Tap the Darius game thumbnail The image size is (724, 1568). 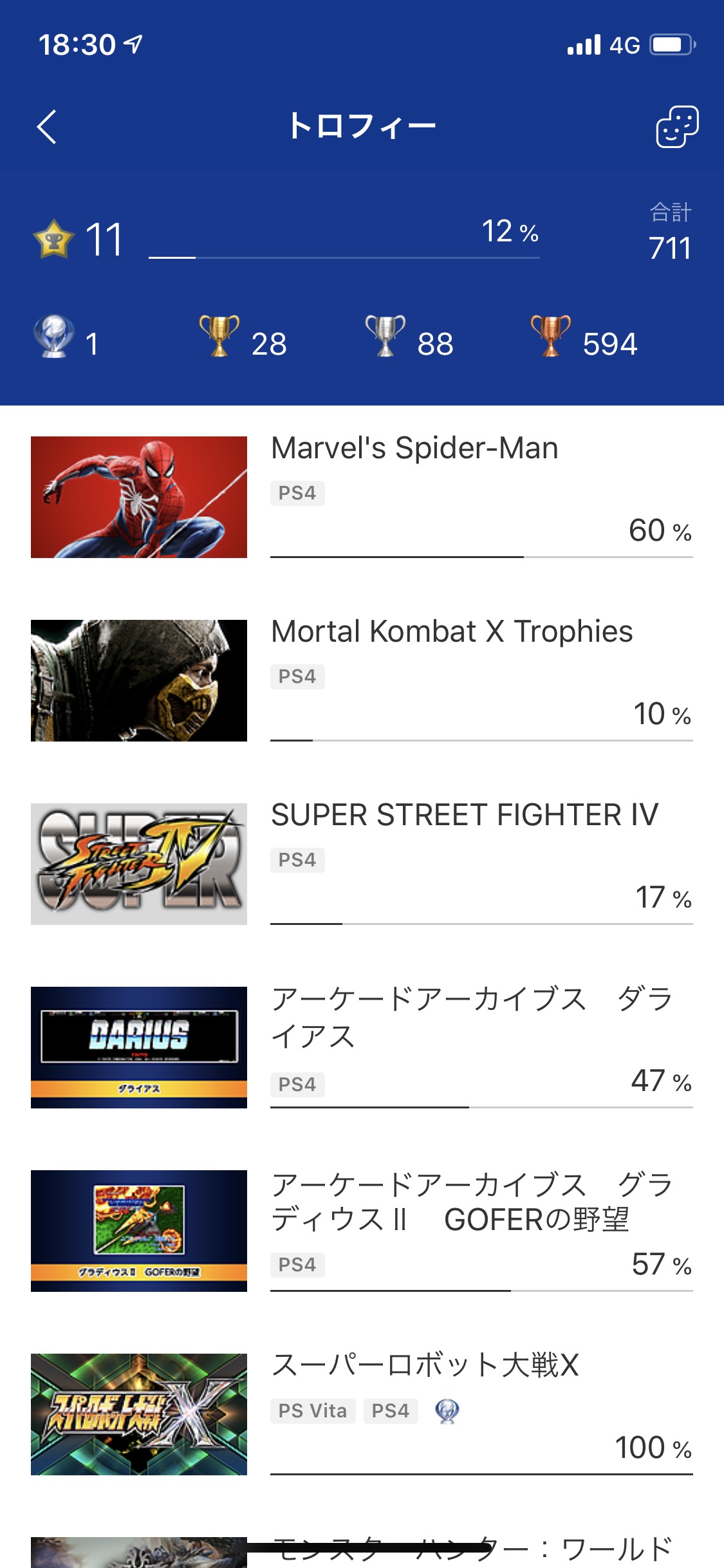point(139,1047)
